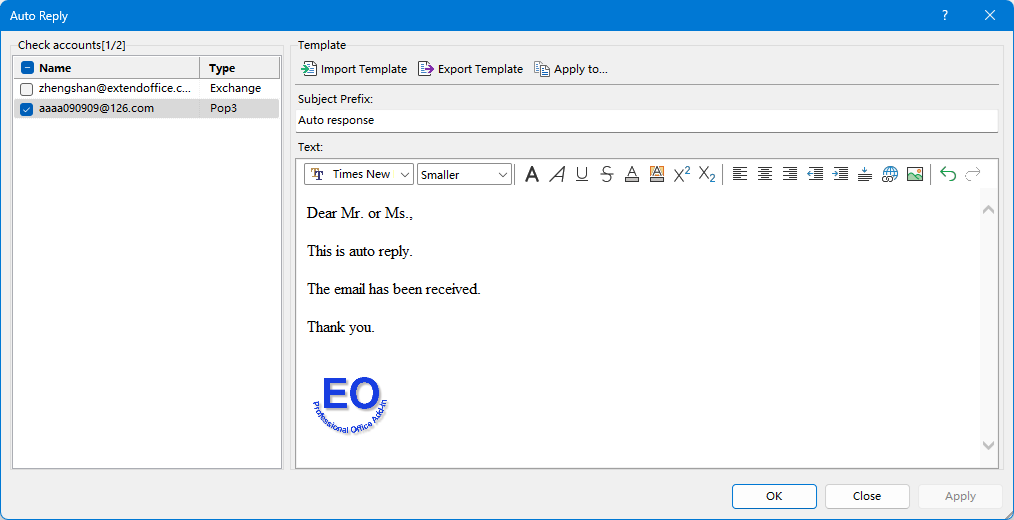Viewport: 1014px width, 520px height.
Task: Toggle the select-all checkbox beside Name
Action: (x=27, y=68)
